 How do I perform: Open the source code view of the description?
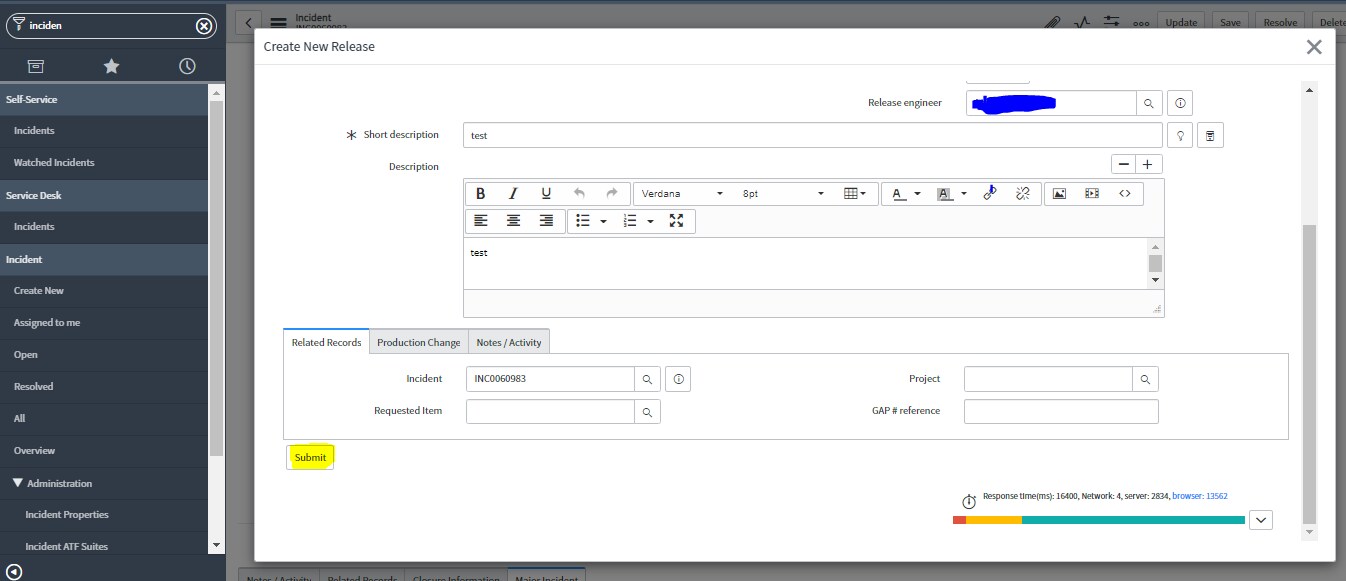click(1124, 193)
